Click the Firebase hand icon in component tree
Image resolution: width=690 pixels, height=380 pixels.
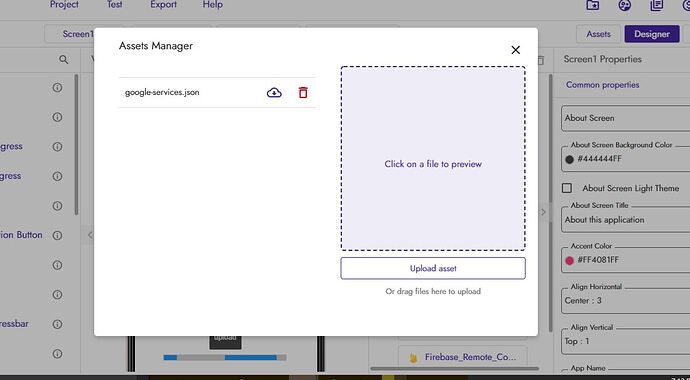(413, 358)
